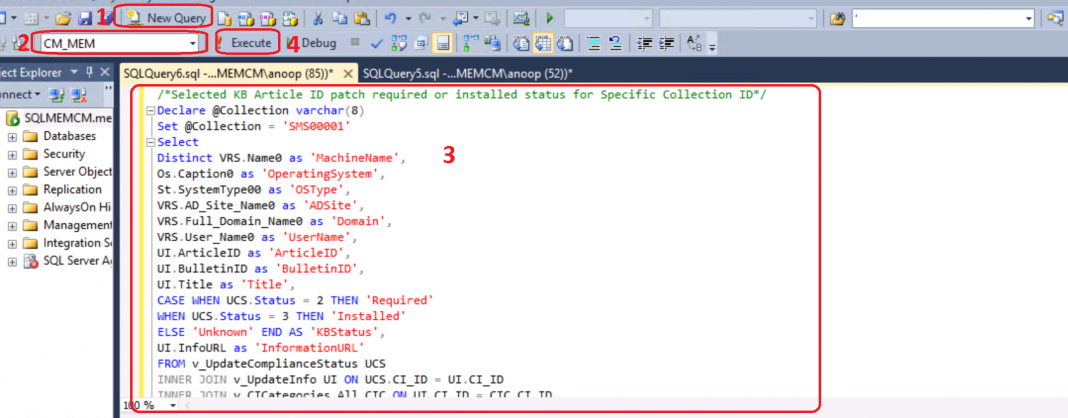Click the Uncomment Selected Lines icon

pyautogui.click(x=615, y=44)
